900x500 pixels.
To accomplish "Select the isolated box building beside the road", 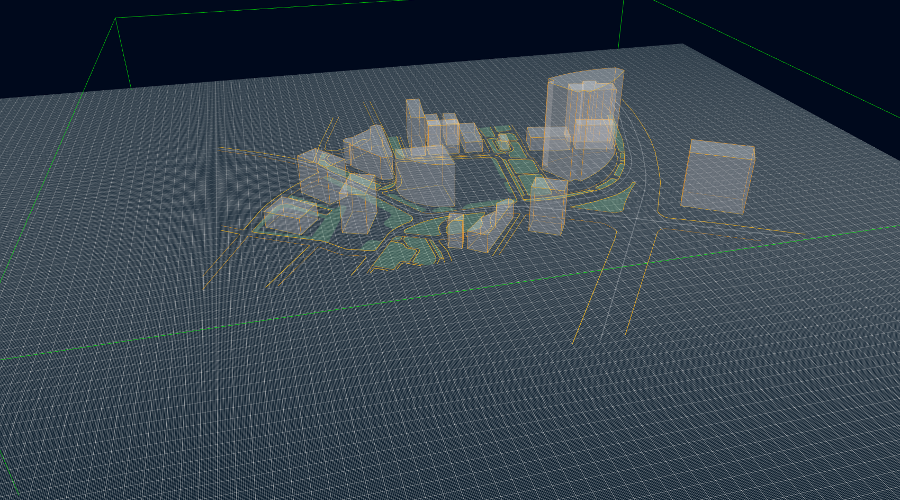I will (x=717, y=177).
